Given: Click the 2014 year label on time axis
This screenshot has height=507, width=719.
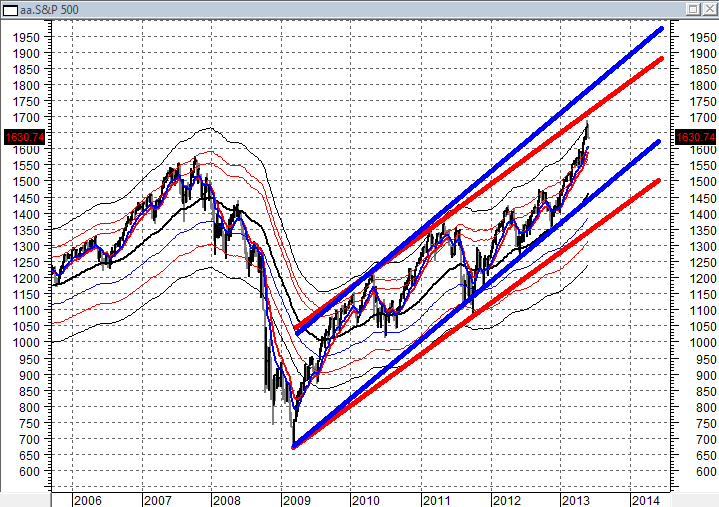Looking at the screenshot, I should point(645,500).
